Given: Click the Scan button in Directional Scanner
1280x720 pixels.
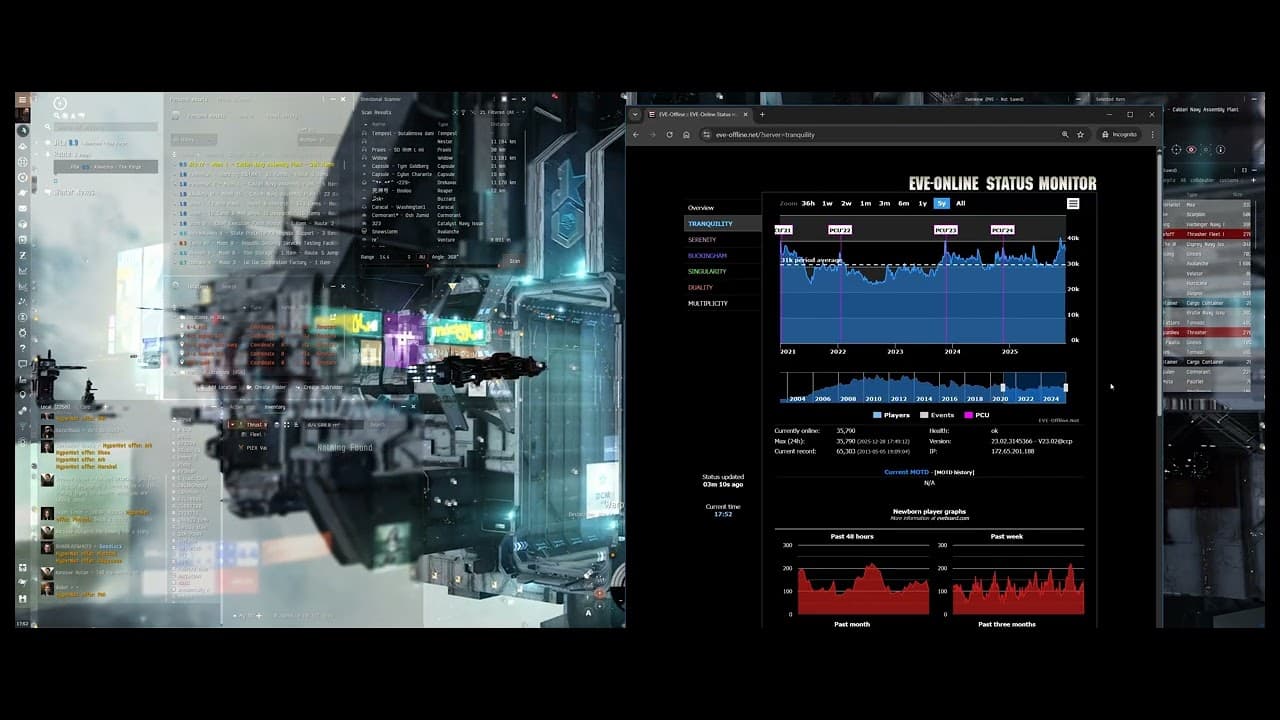Looking at the screenshot, I should point(515,261).
